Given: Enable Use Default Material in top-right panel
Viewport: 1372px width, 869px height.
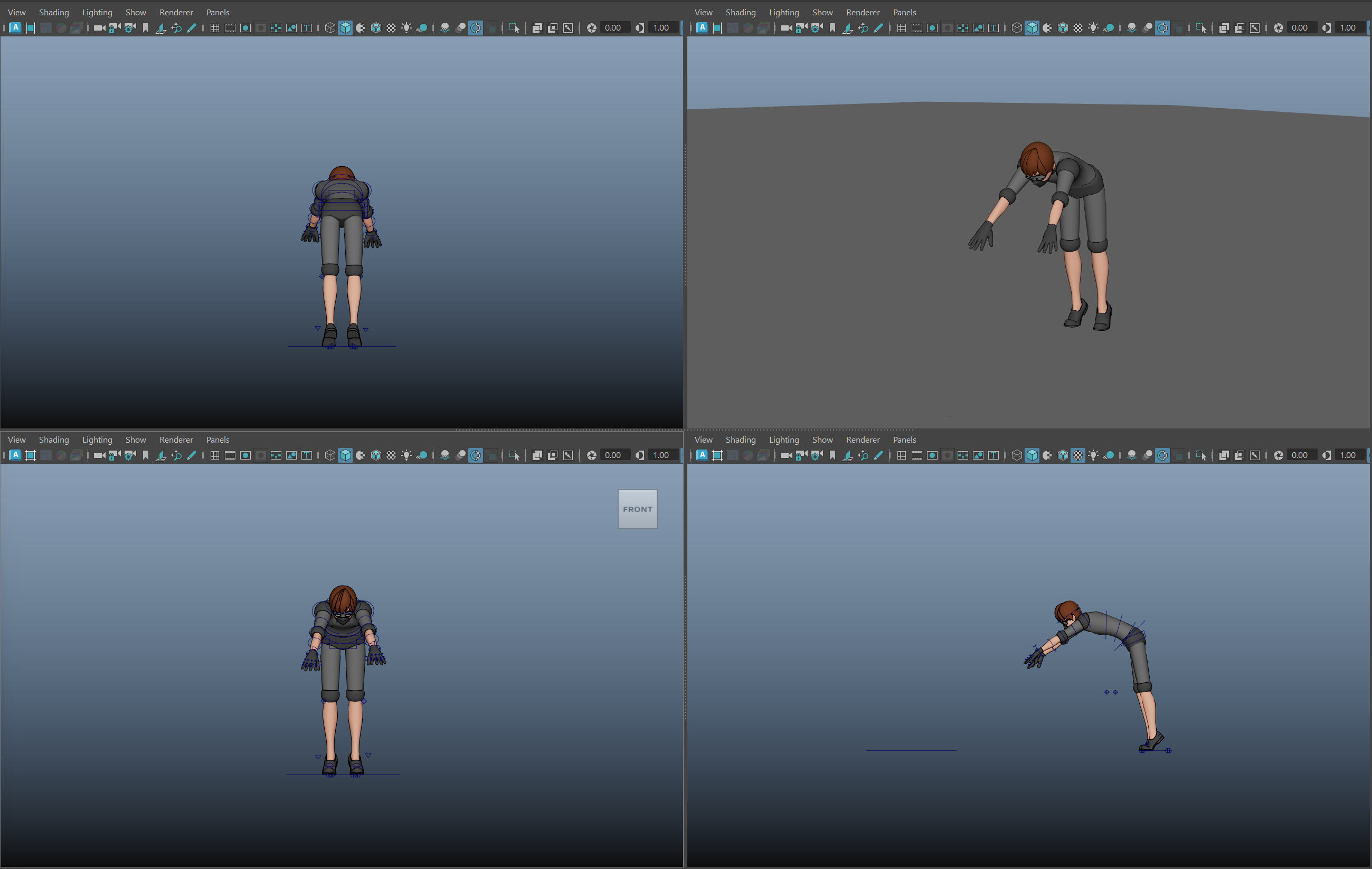Looking at the screenshot, I should (x=1047, y=27).
